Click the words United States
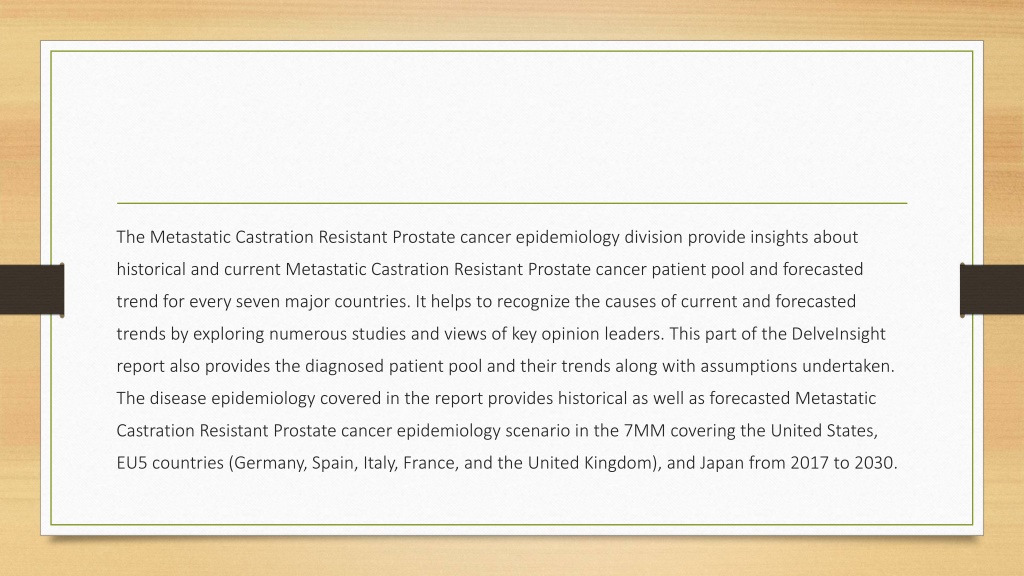Screen dimensions: 1024x576 [x=824, y=430]
